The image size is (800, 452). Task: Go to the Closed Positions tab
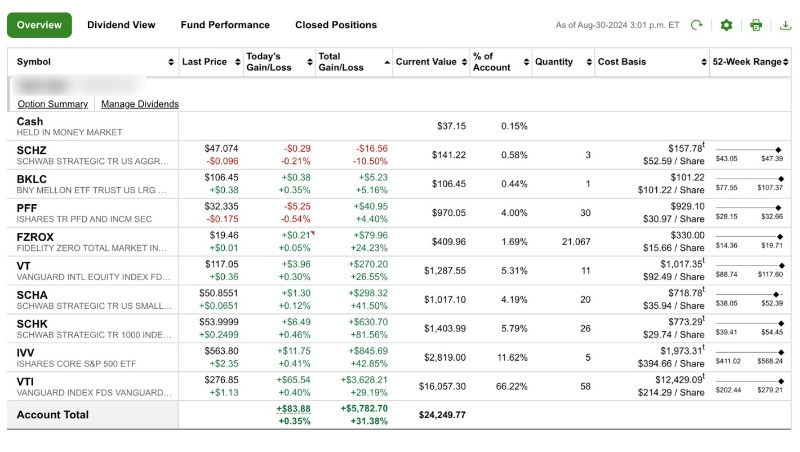336,25
